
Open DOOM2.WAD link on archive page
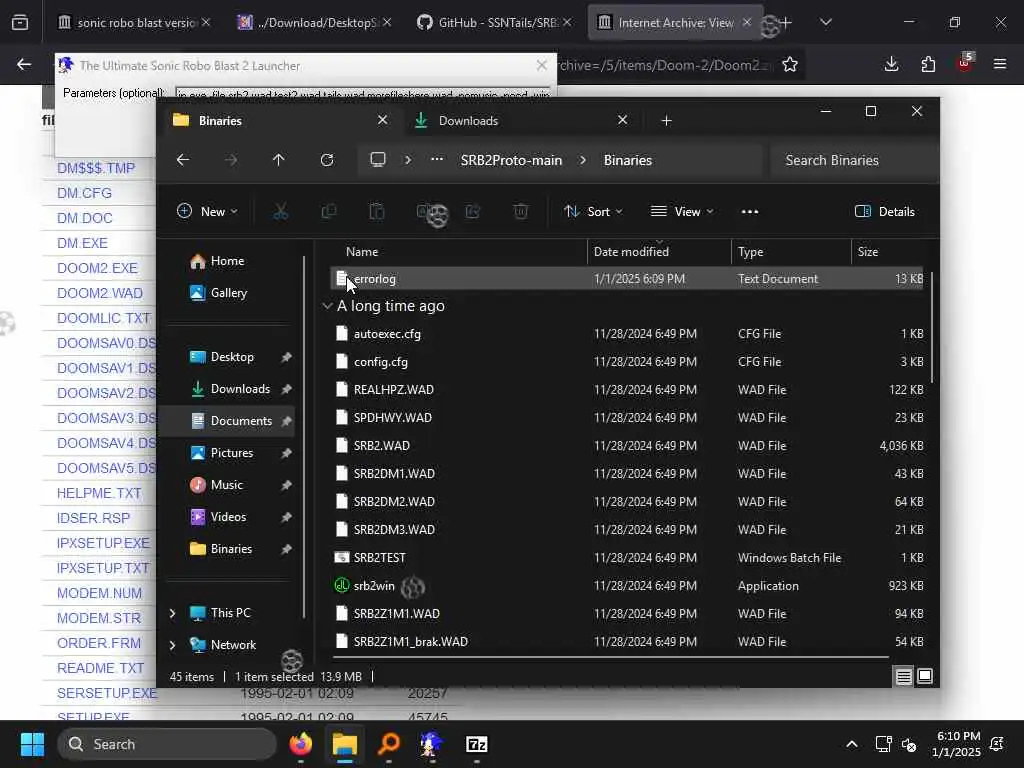pos(99,293)
